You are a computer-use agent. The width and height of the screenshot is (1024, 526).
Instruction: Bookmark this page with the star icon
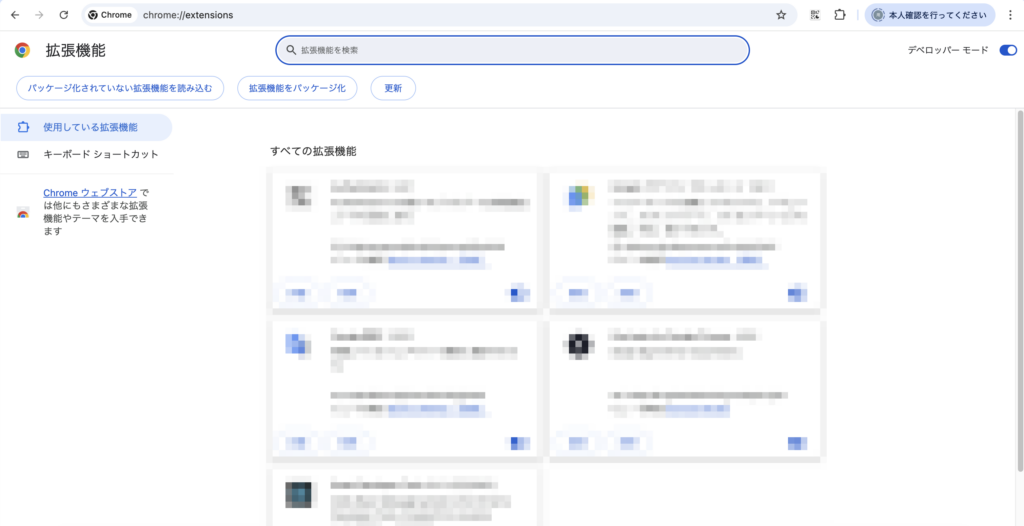[781, 15]
